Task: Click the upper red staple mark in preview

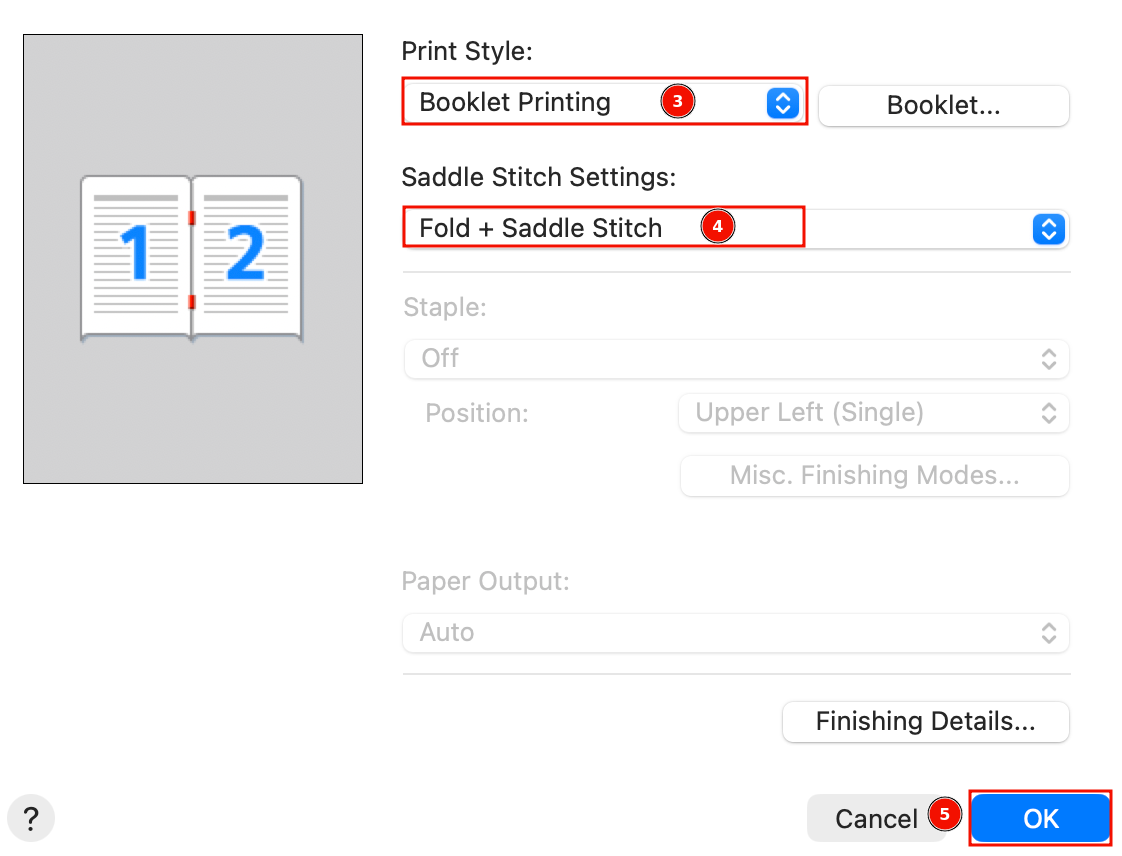Action: [192, 218]
